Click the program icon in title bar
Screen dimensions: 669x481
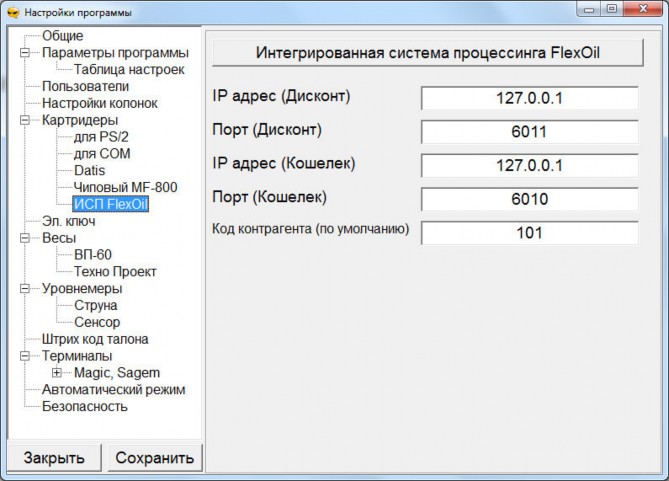pyautogui.click(x=13, y=12)
